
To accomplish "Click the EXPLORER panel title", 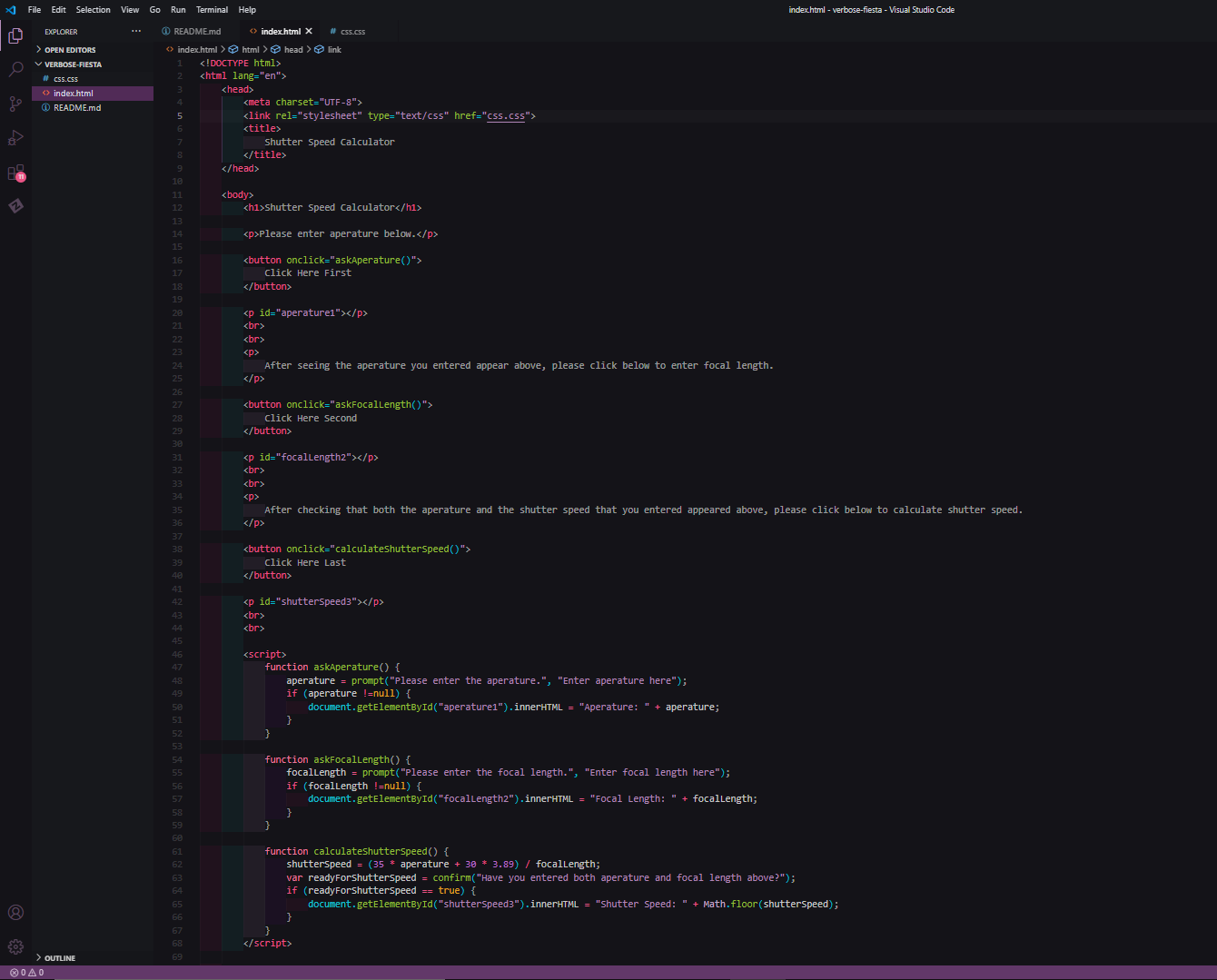I will click(61, 32).
